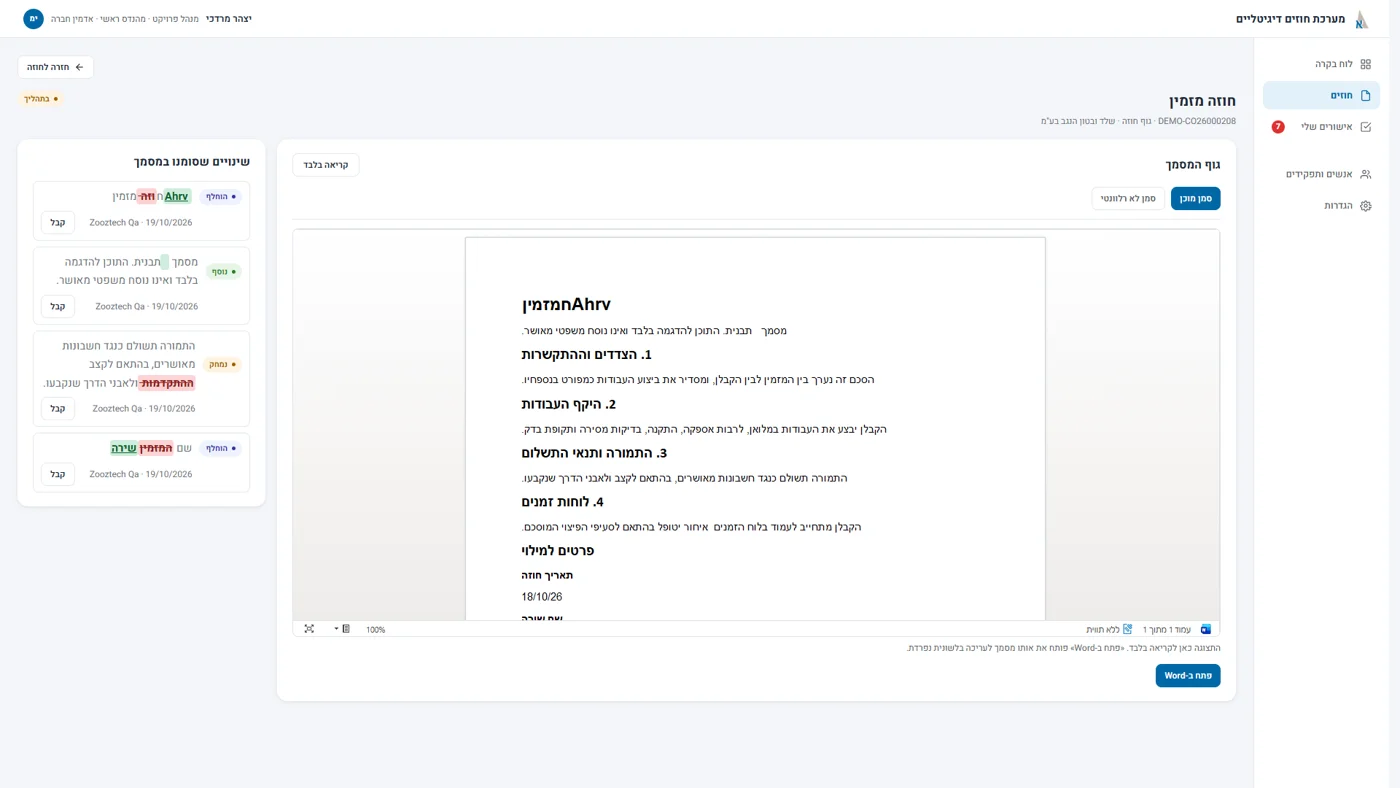Click the פתח ב-Word button
The image size is (1400, 788).
point(1188,676)
